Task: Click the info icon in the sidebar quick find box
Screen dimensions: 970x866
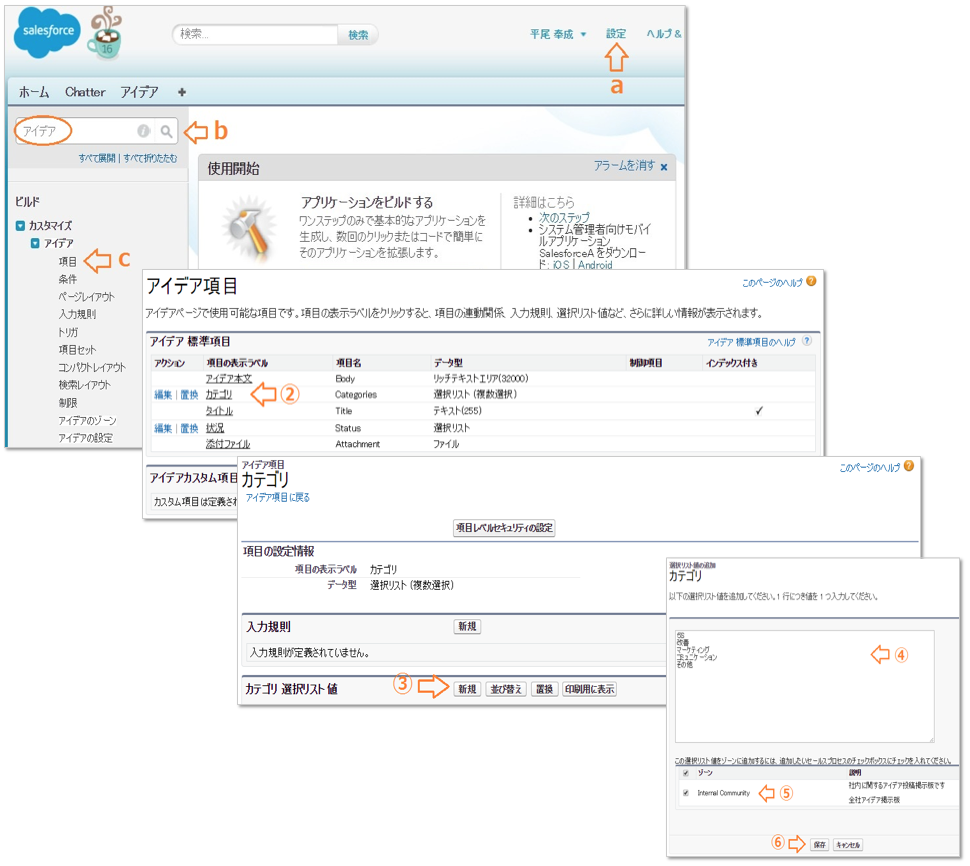Action: pos(144,131)
